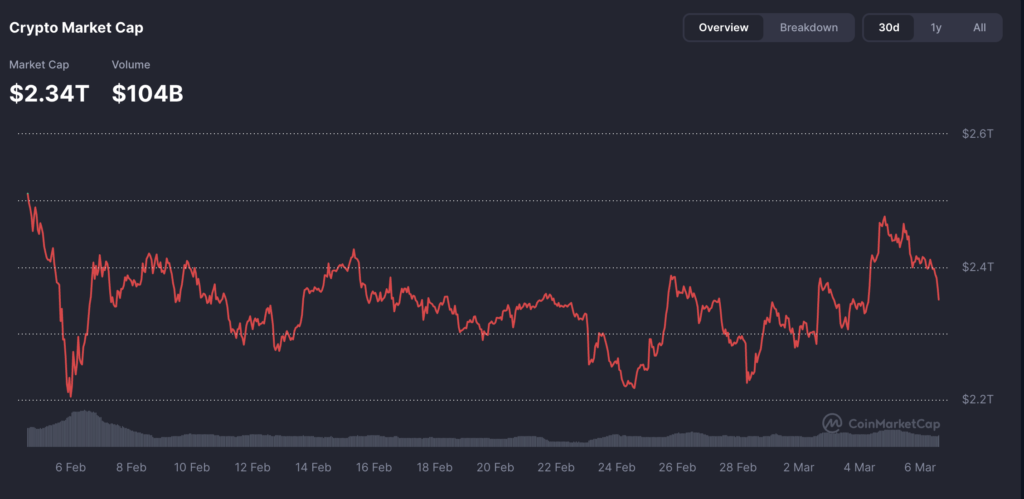
Task: Click the $104B volume value
Action: pyautogui.click(x=147, y=94)
